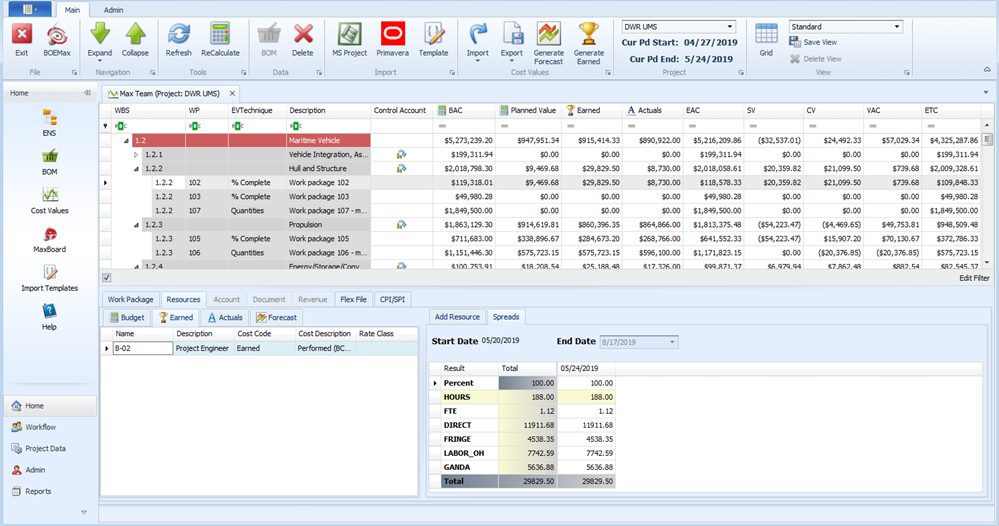This screenshot has width=999, height=526.
Task: Collapse WBS row 1.2.3 Propulsion
Action: click(x=137, y=225)
